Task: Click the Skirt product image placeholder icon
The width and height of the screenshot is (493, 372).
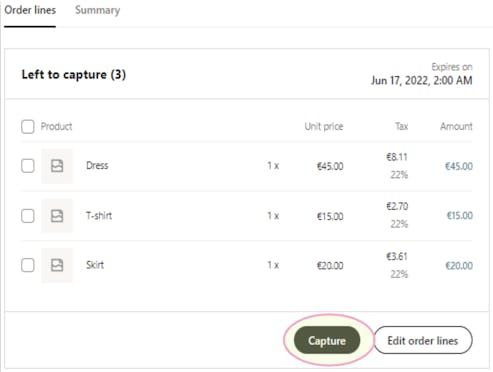Action: coord(57,265)
